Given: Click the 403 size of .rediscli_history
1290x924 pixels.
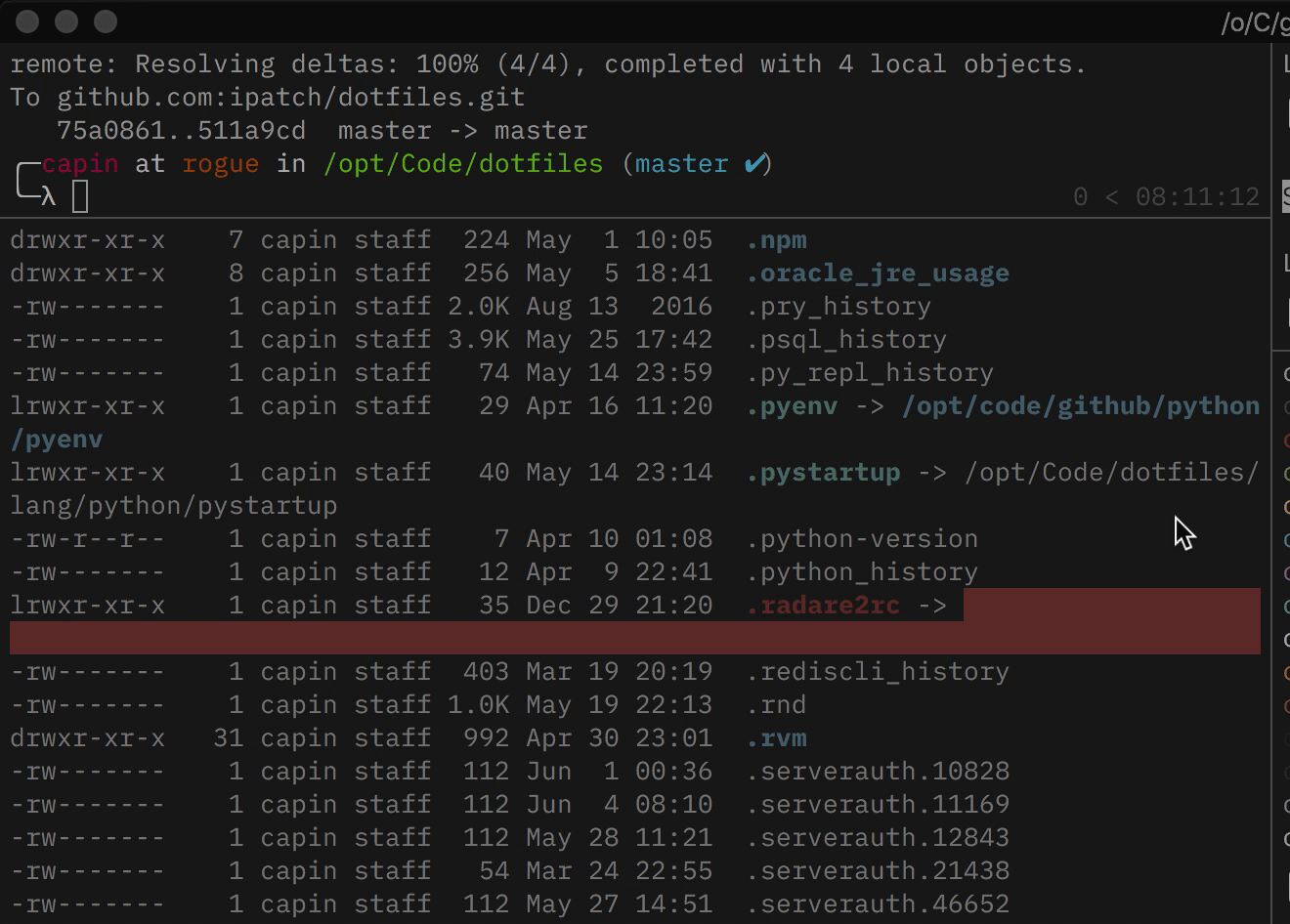Looking at the screenshot, I should [487, 672].
